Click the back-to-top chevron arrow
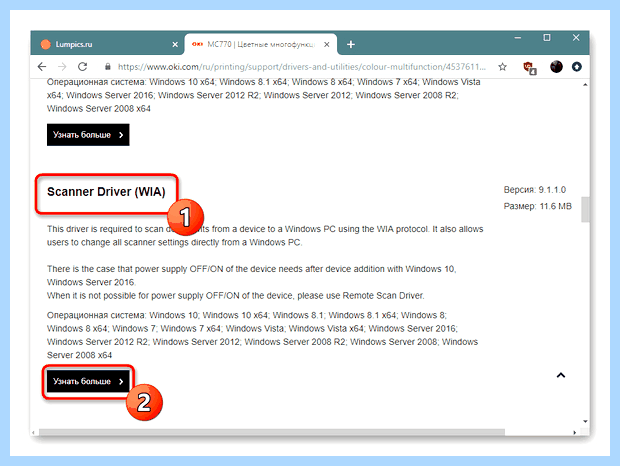The width and height of the screenshot is (620, 466). coord(561,375)
